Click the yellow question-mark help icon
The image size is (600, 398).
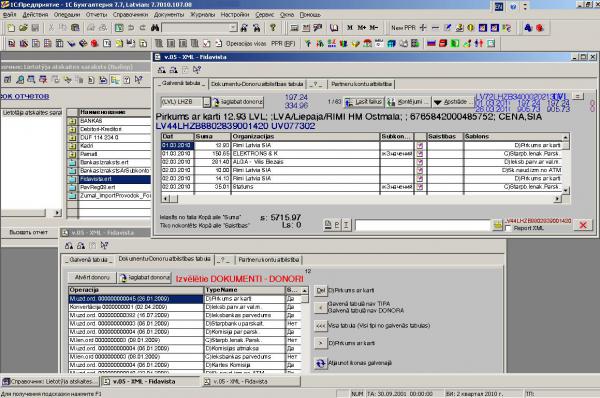273,28
